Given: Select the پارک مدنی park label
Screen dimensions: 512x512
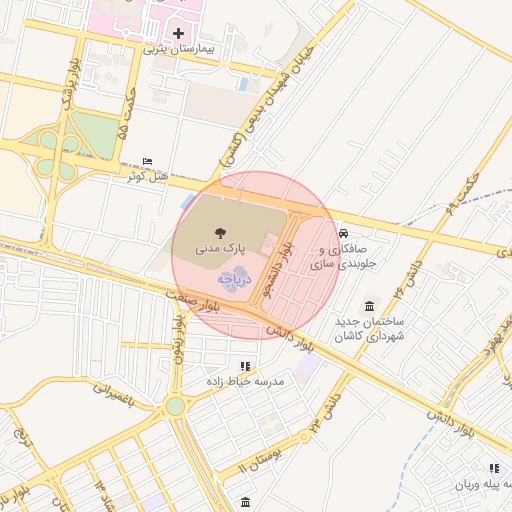Looking at the screenshot, I should [220, 249].
